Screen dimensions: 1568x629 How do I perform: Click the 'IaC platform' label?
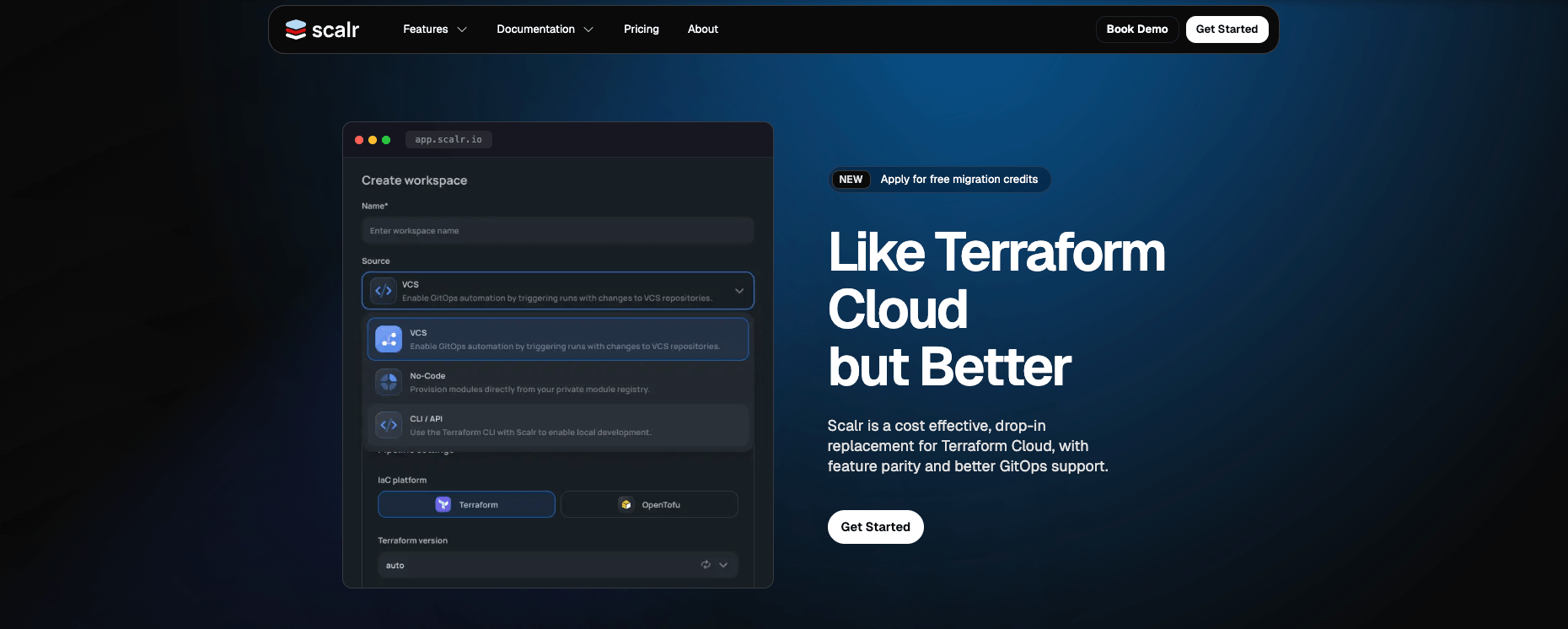coord(402,481)
